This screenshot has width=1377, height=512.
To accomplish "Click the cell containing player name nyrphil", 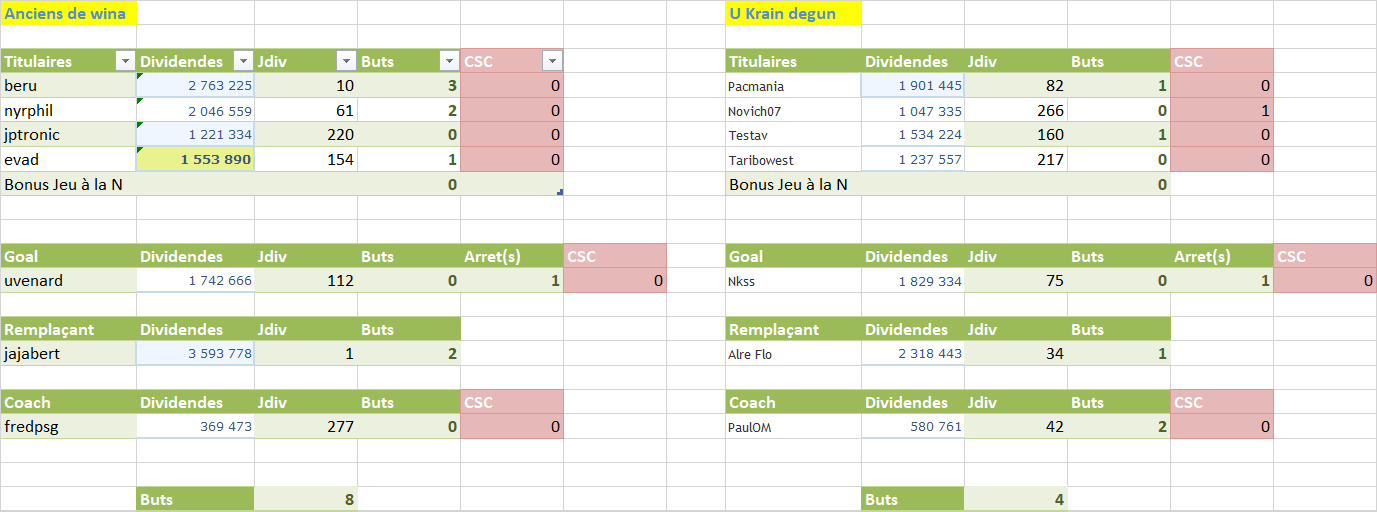I will pos(69,110).
